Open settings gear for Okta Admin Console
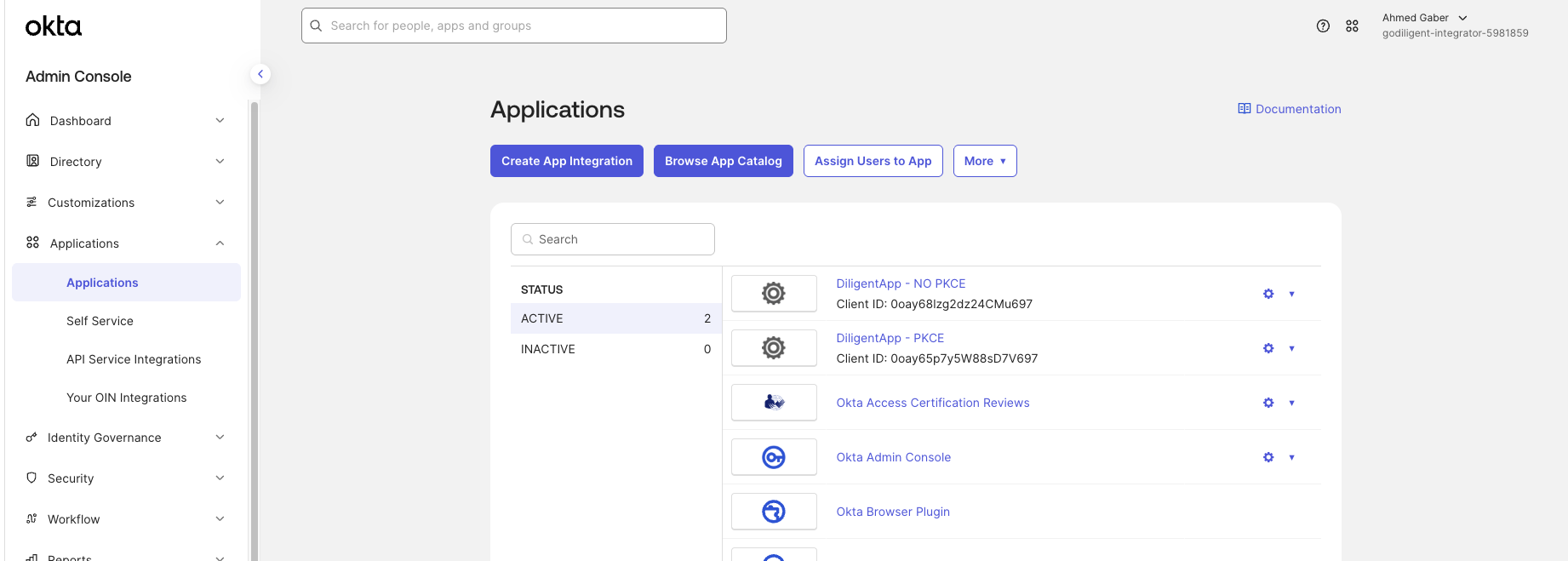The image size is (1568, 561). (x=1268, y=457)
